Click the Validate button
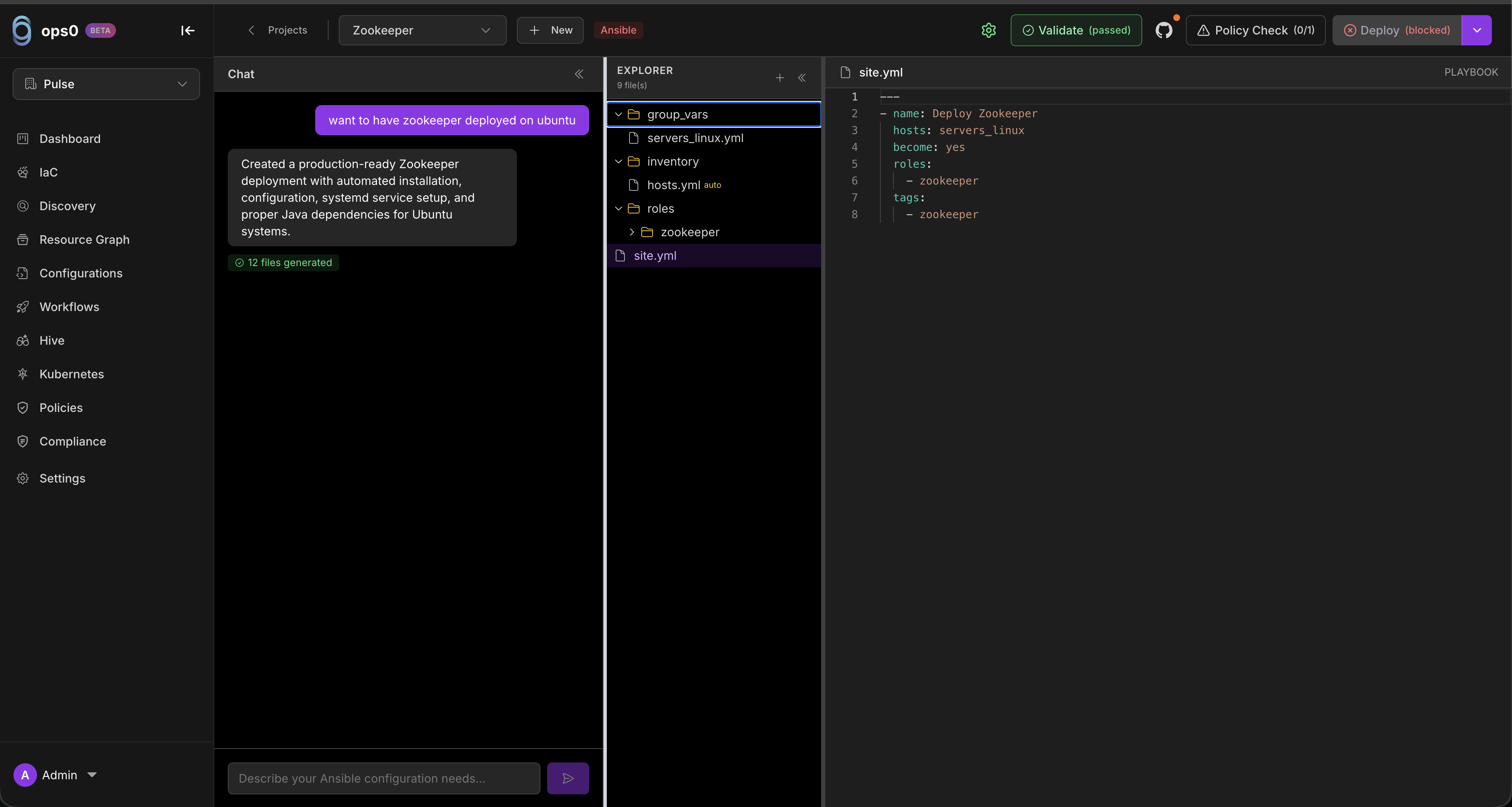 pos(1076,30)
